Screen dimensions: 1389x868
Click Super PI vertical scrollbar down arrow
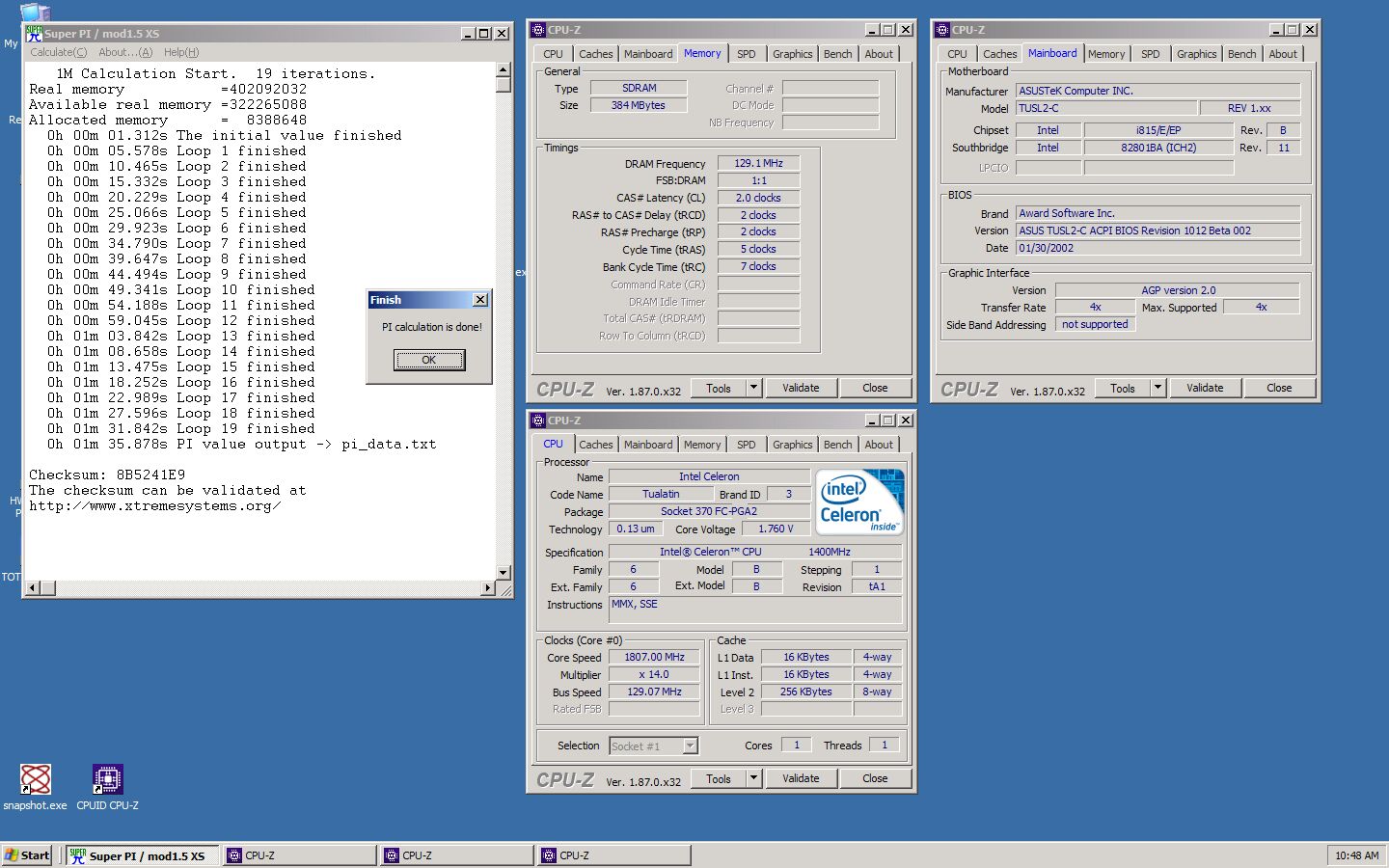[x=503, y=573]
